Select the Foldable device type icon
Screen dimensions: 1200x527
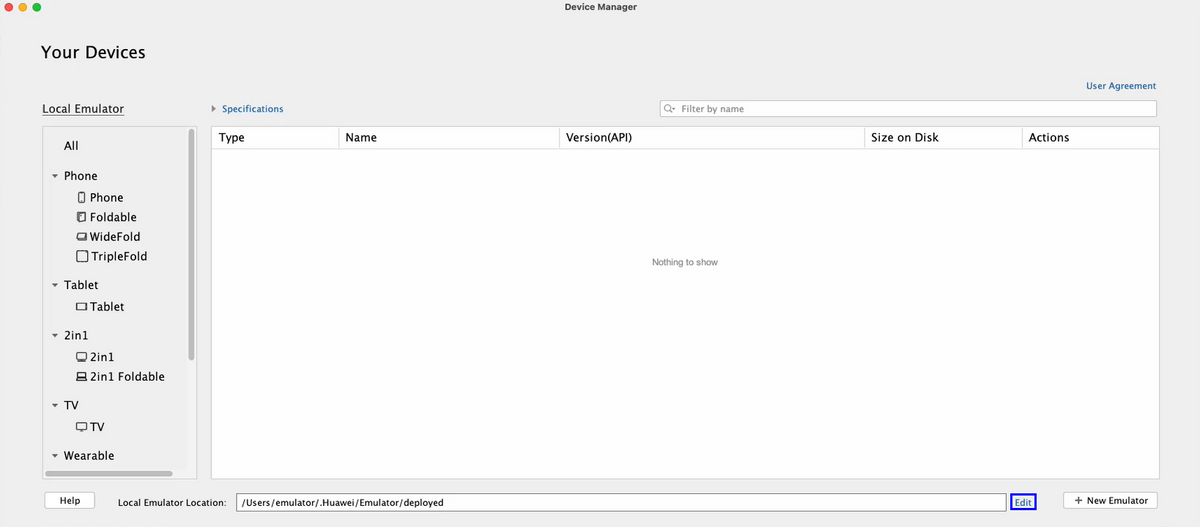pos(82,217)
